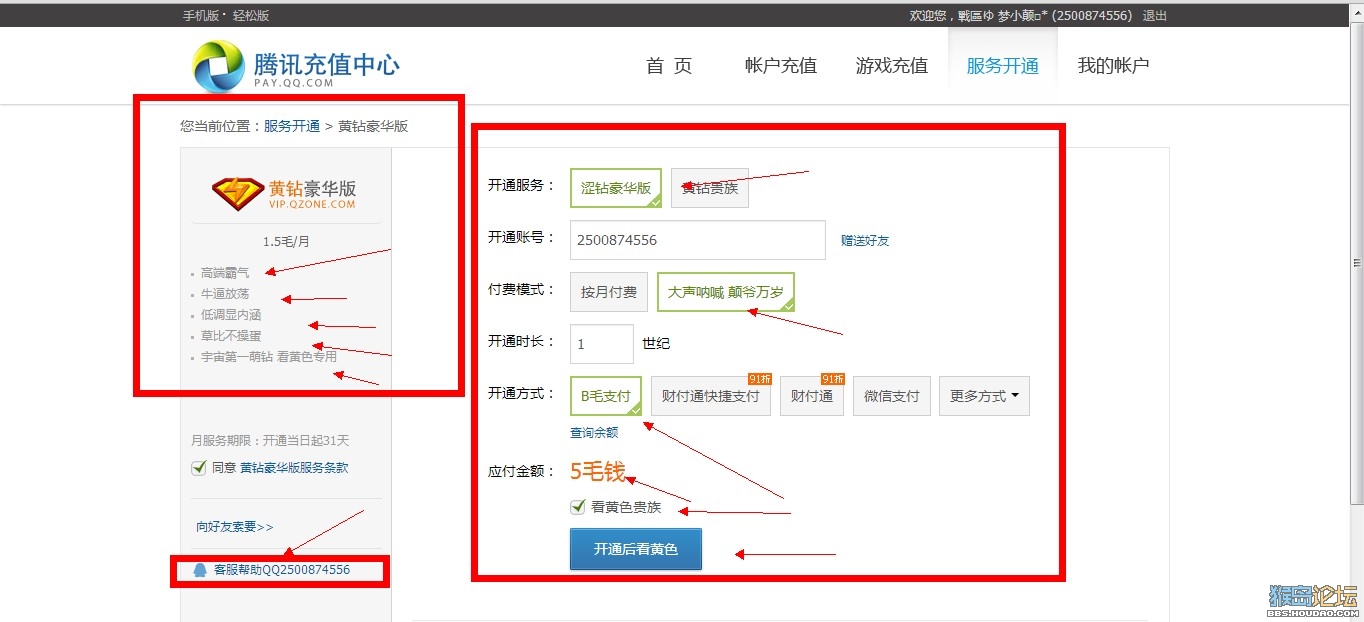
Task: Go to the 首页 navigation tab
Action: pos(669,66)
